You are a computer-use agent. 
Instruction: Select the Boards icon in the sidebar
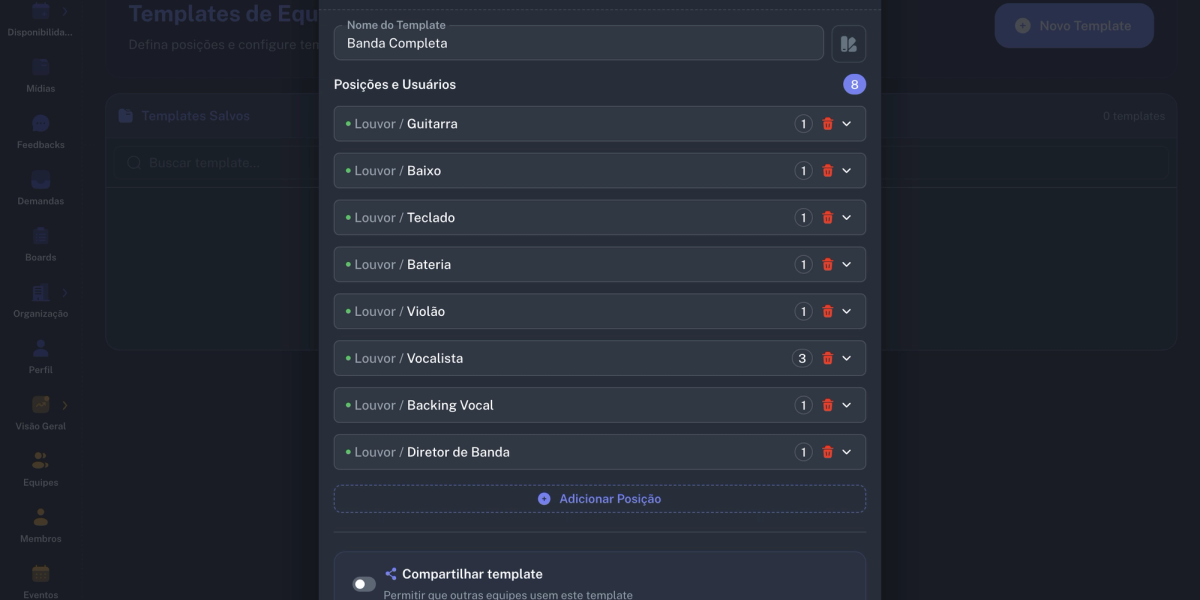point(40,236)
